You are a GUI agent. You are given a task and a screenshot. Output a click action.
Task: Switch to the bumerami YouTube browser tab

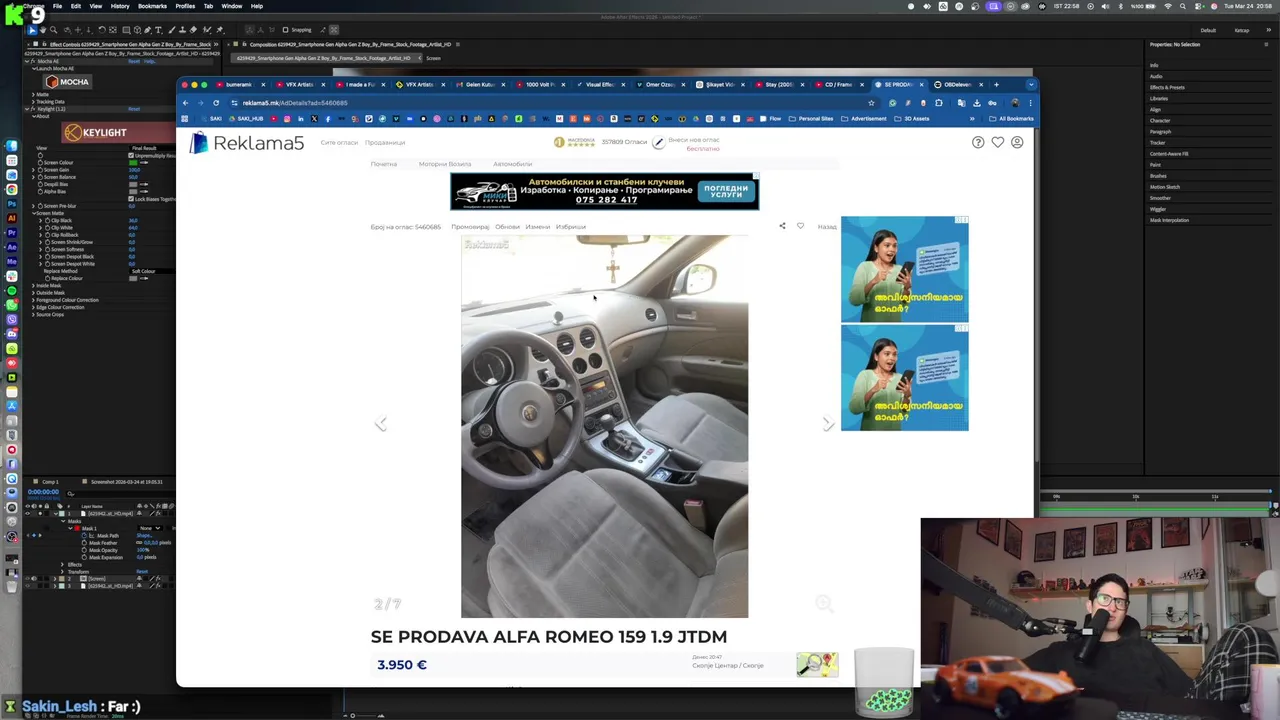click(238, 85)
